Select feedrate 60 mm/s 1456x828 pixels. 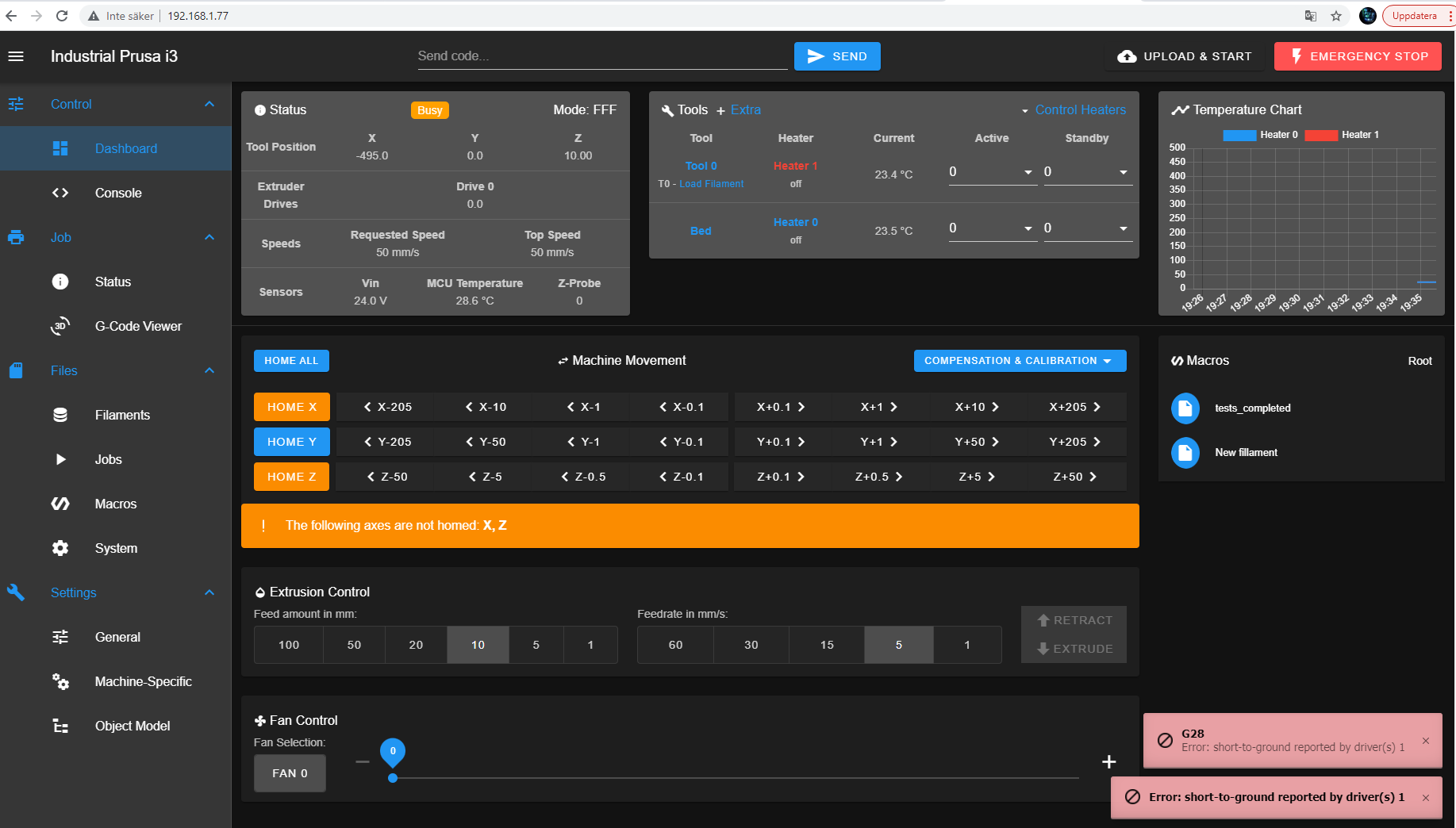(675, 645)
